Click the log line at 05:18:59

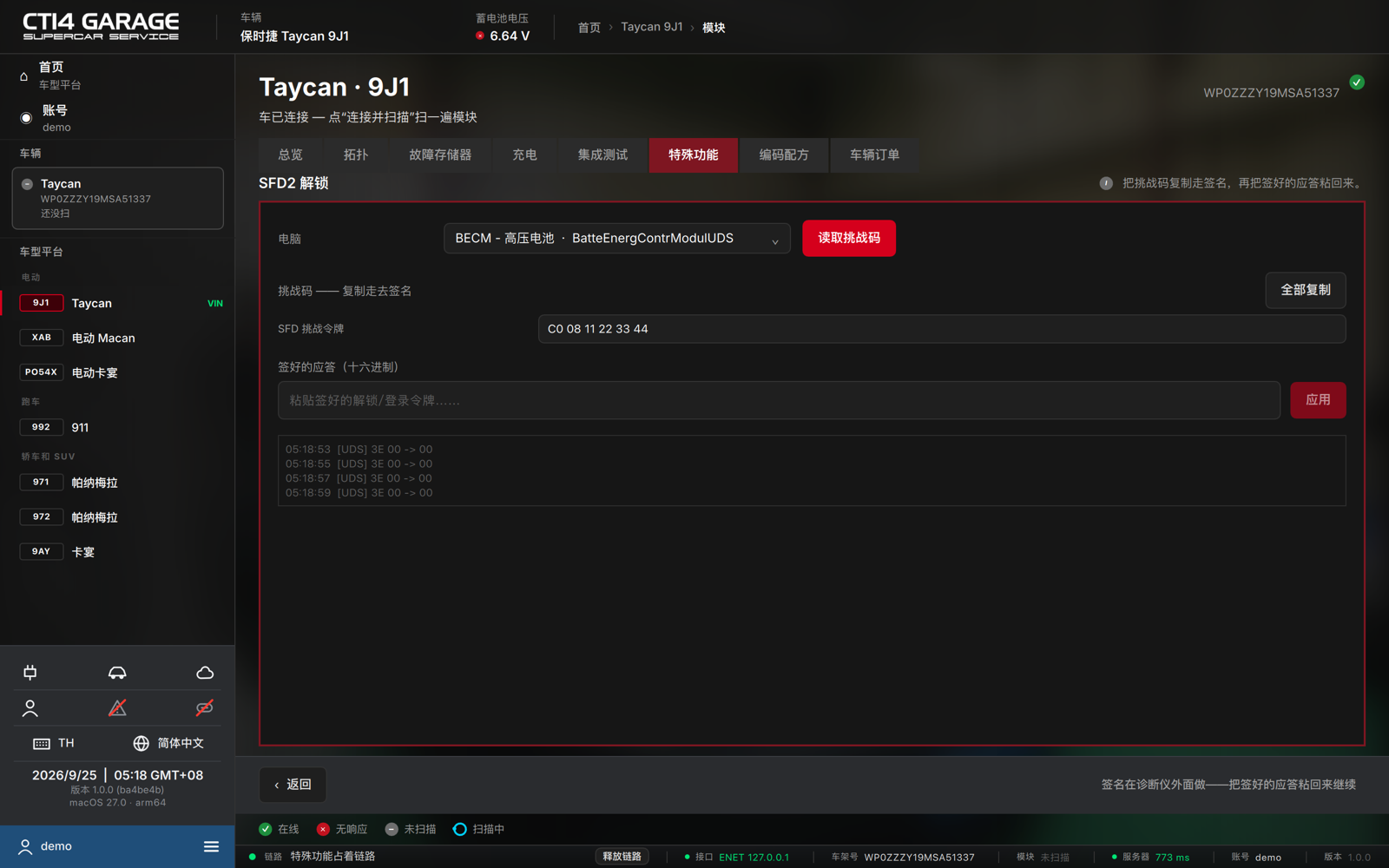[x=359, y=493]
